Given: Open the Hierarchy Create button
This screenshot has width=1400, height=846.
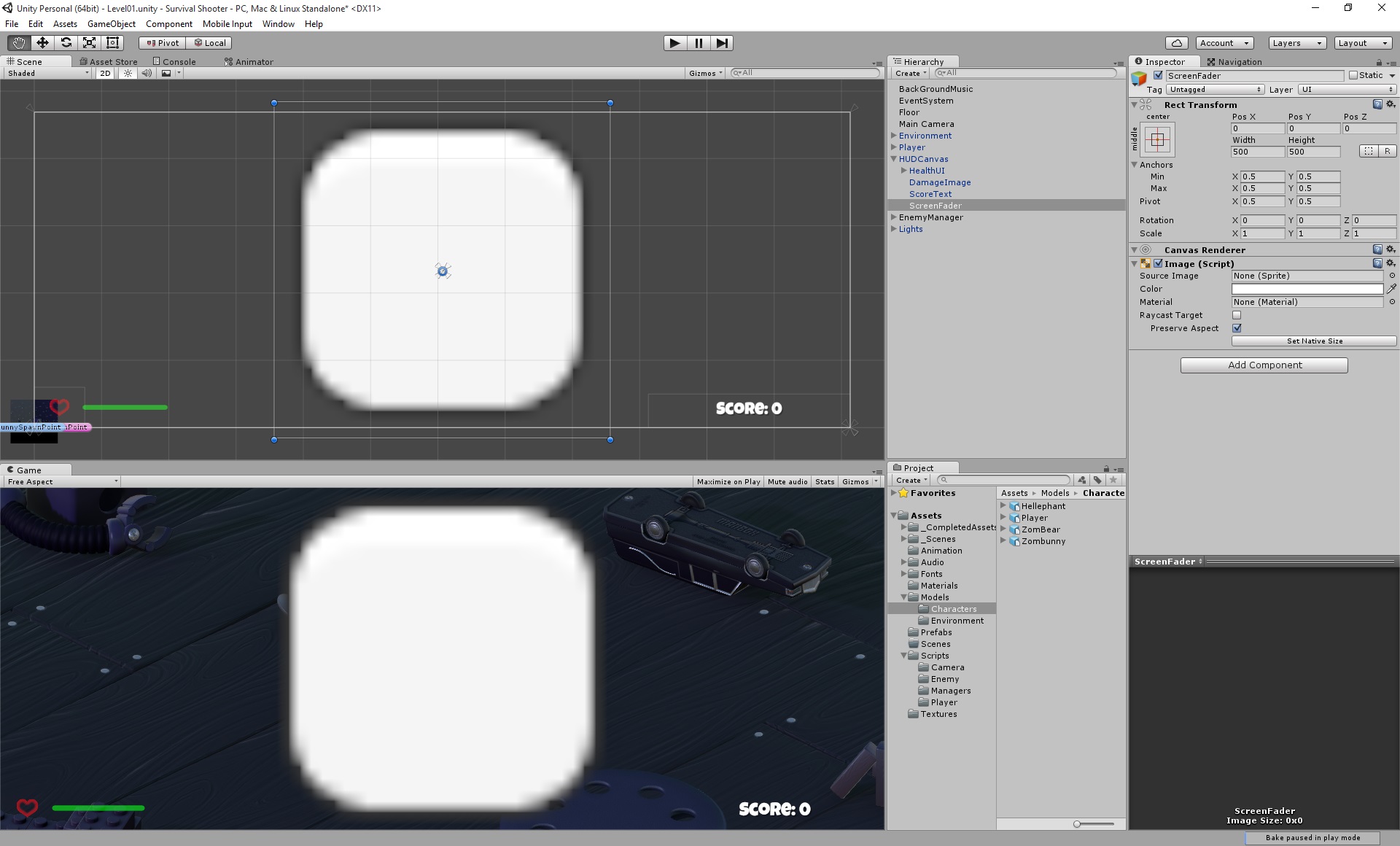Looking at the screenshot, I should click(911, 73).
